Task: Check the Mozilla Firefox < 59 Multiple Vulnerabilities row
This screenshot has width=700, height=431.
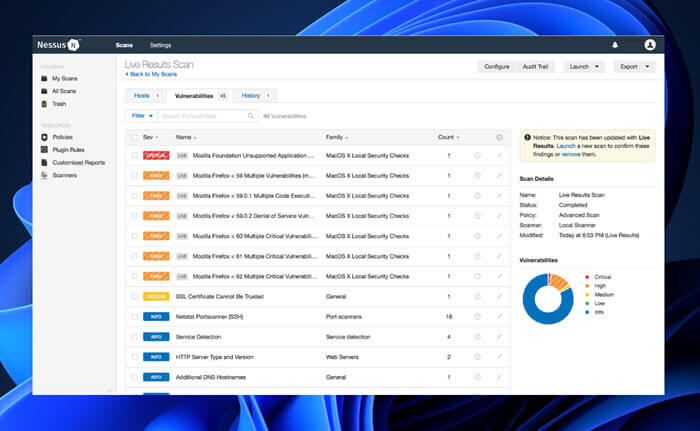Action: (x=134, y=176)
